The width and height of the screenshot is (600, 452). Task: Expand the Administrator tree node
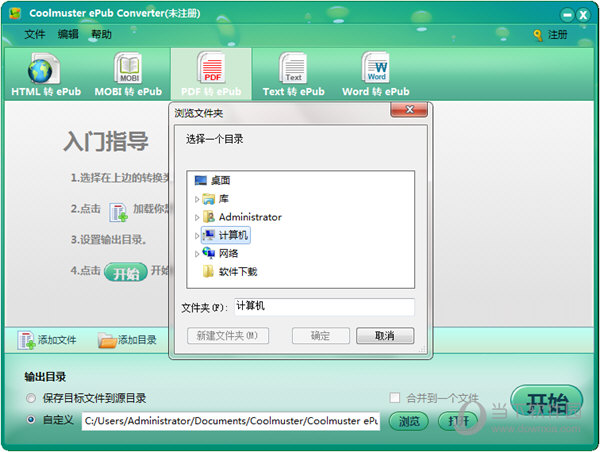point(197,217)
